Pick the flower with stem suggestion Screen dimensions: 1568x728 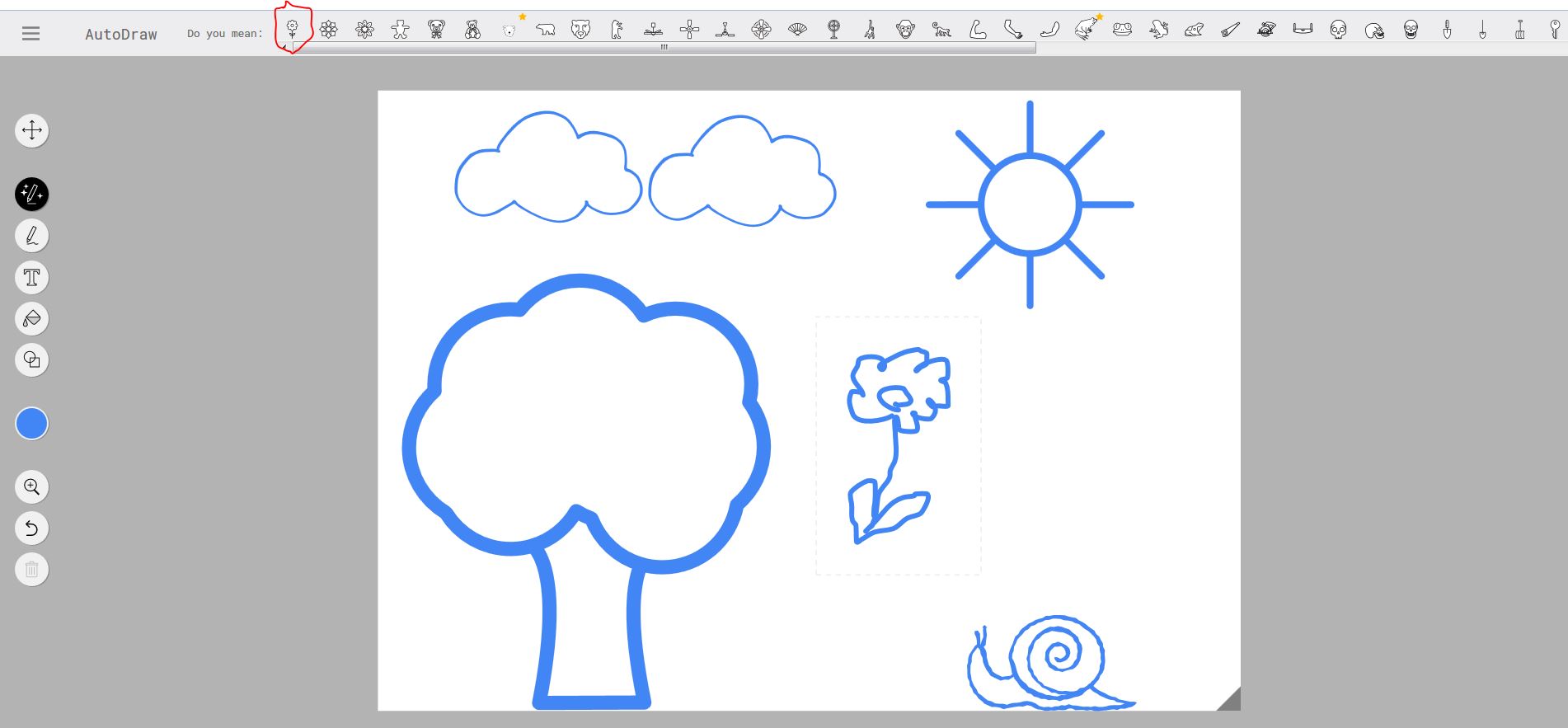point(292,30)
